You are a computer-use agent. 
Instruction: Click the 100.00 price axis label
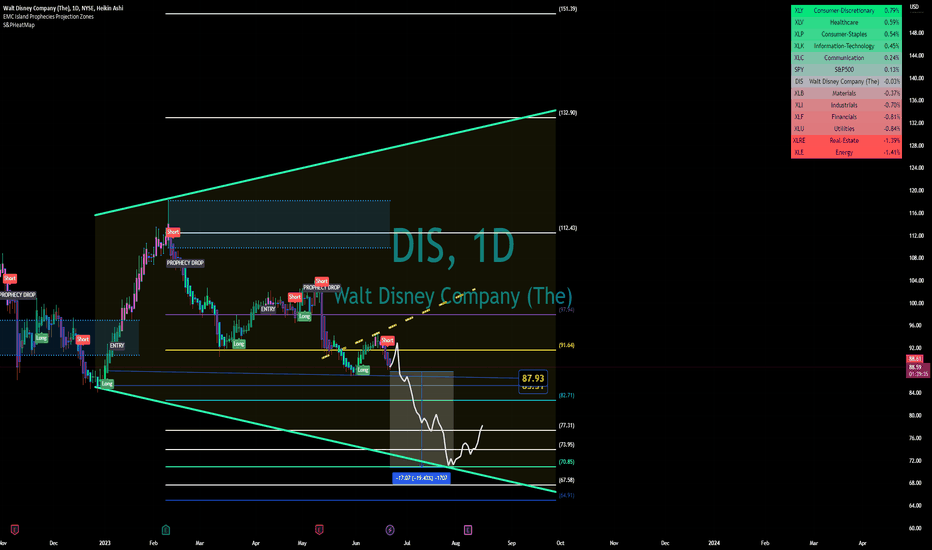coord(916,303)
